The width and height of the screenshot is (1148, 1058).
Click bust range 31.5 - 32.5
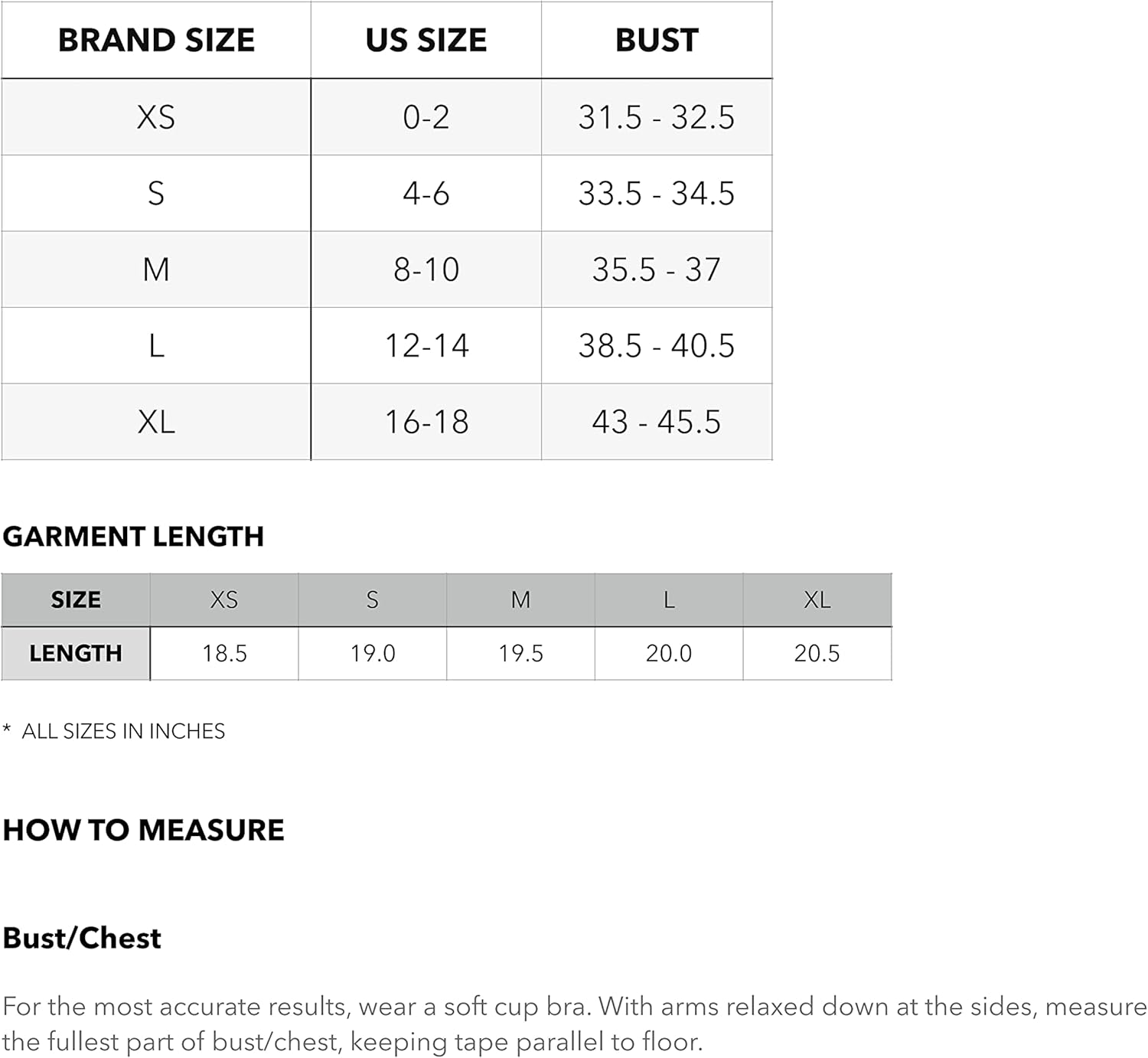coord(657,117)
